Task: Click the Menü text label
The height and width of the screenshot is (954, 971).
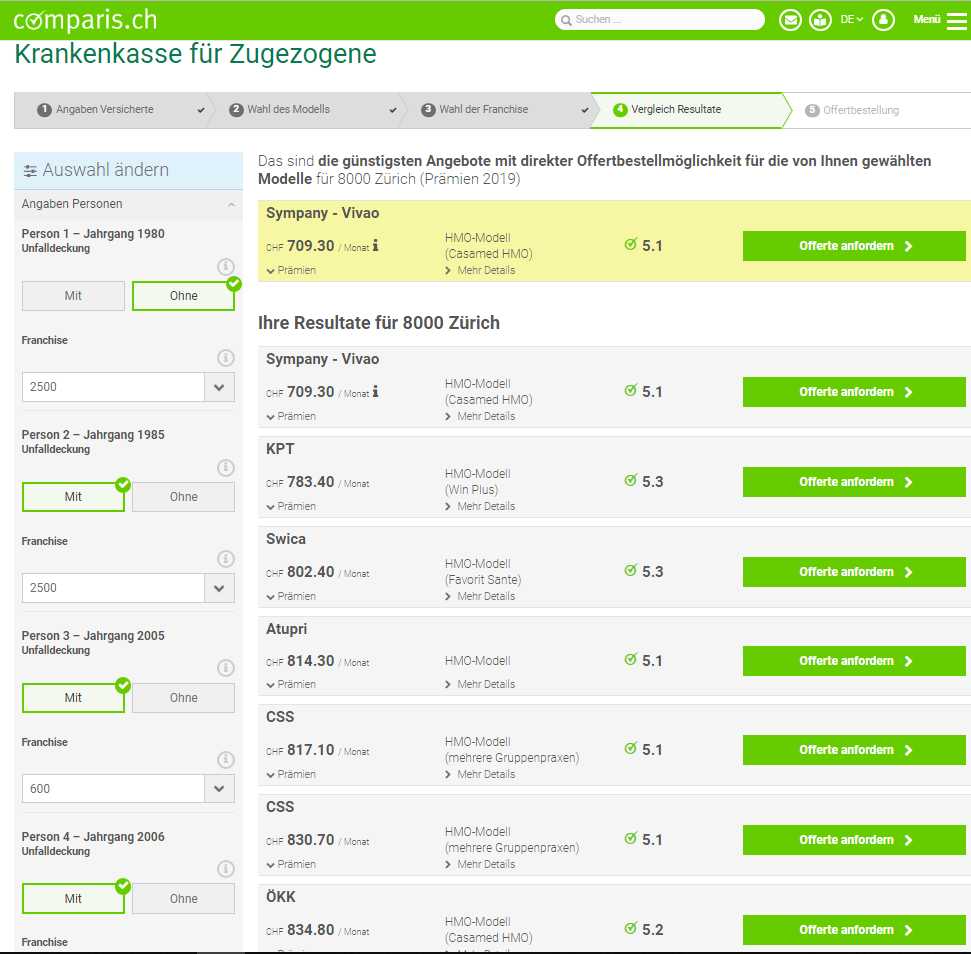Action: click(926, 20)
